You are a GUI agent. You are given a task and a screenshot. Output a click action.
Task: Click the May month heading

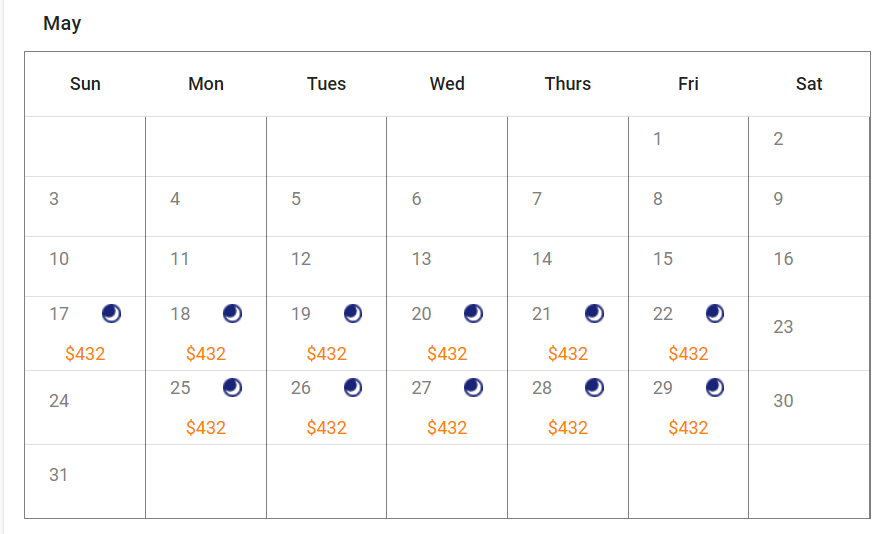tap(62, 24)
